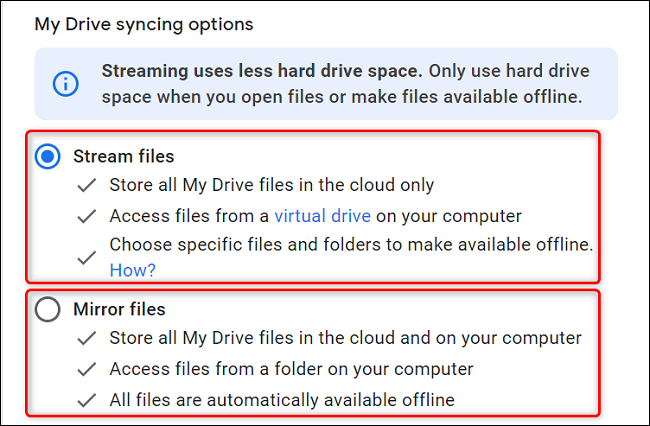This screenshot has height=426, width=650.
Task: Click "Access files from a folder on your computer" text
Action: tap(291, 370)
